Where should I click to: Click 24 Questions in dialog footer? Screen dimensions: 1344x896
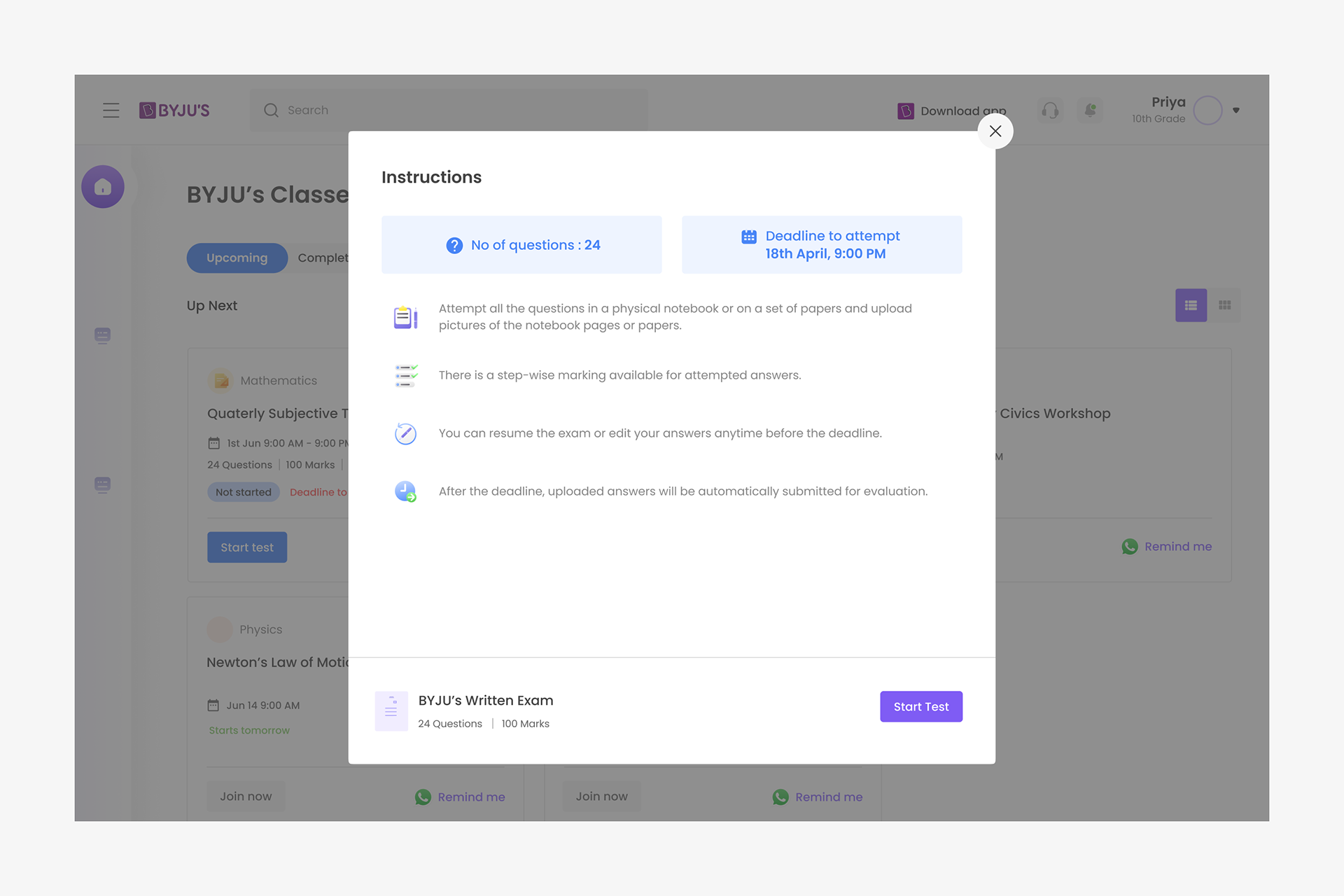pyautogui.click(x=450, y=724)
